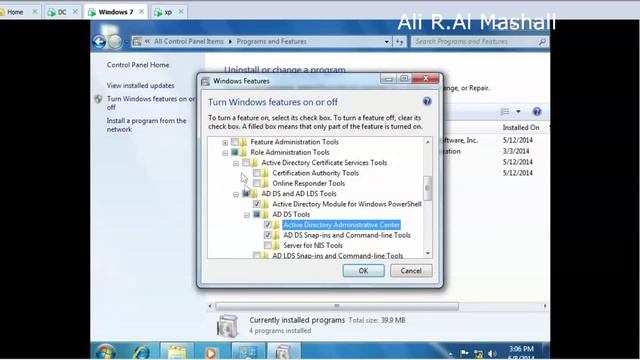Image resolution: width=640 pixels, height=360 pixels.
Task: Uncheck AD DS Snap-ins and Command-line Tools
Action: point(268,235)
